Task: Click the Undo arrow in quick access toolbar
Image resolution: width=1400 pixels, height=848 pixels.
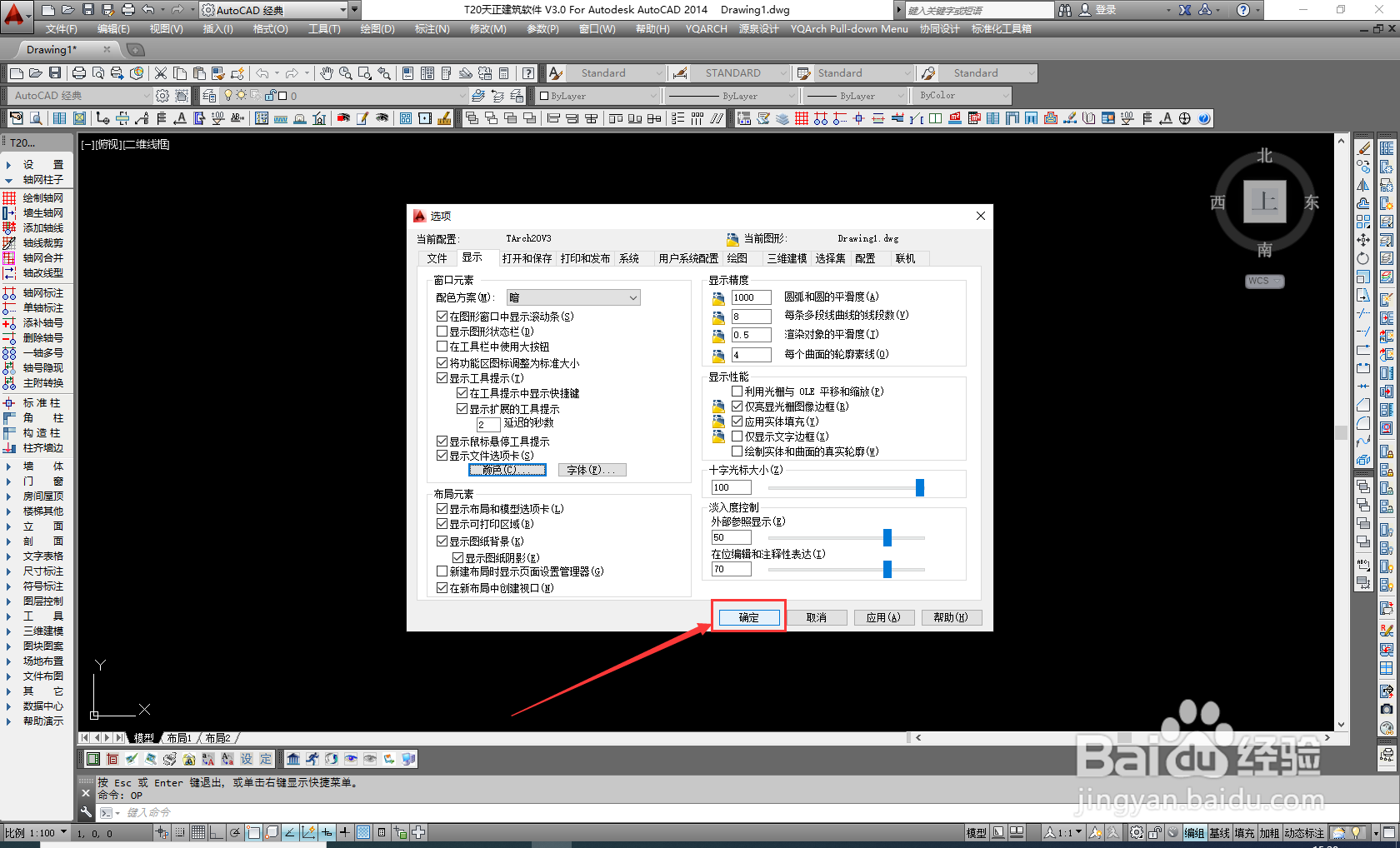Action: point(148,10)
